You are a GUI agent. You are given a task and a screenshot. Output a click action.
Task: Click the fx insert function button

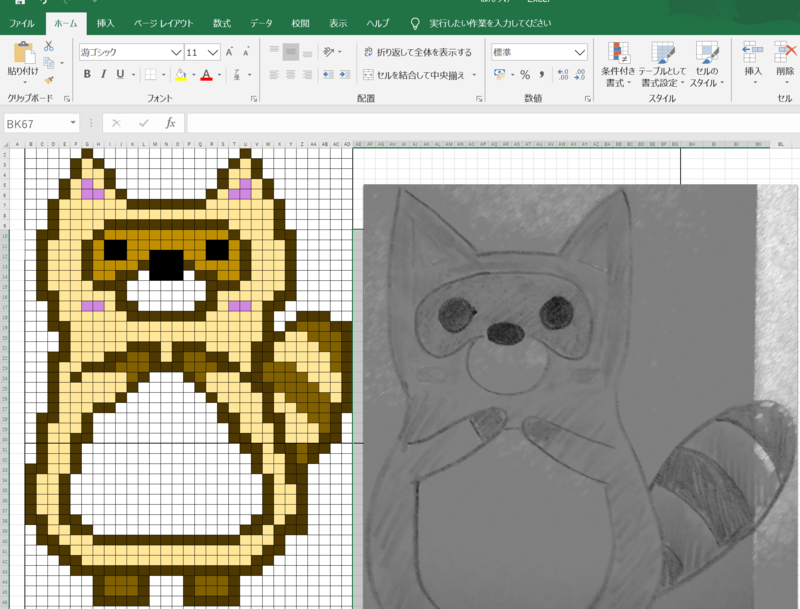[x=170, y=123]
